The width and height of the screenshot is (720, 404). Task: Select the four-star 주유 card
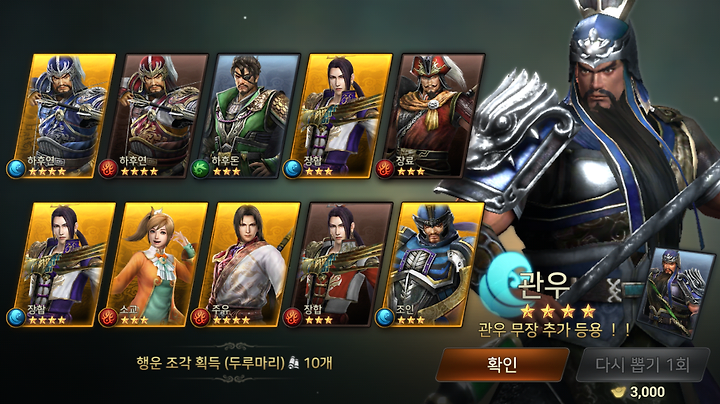coord(248,264)
